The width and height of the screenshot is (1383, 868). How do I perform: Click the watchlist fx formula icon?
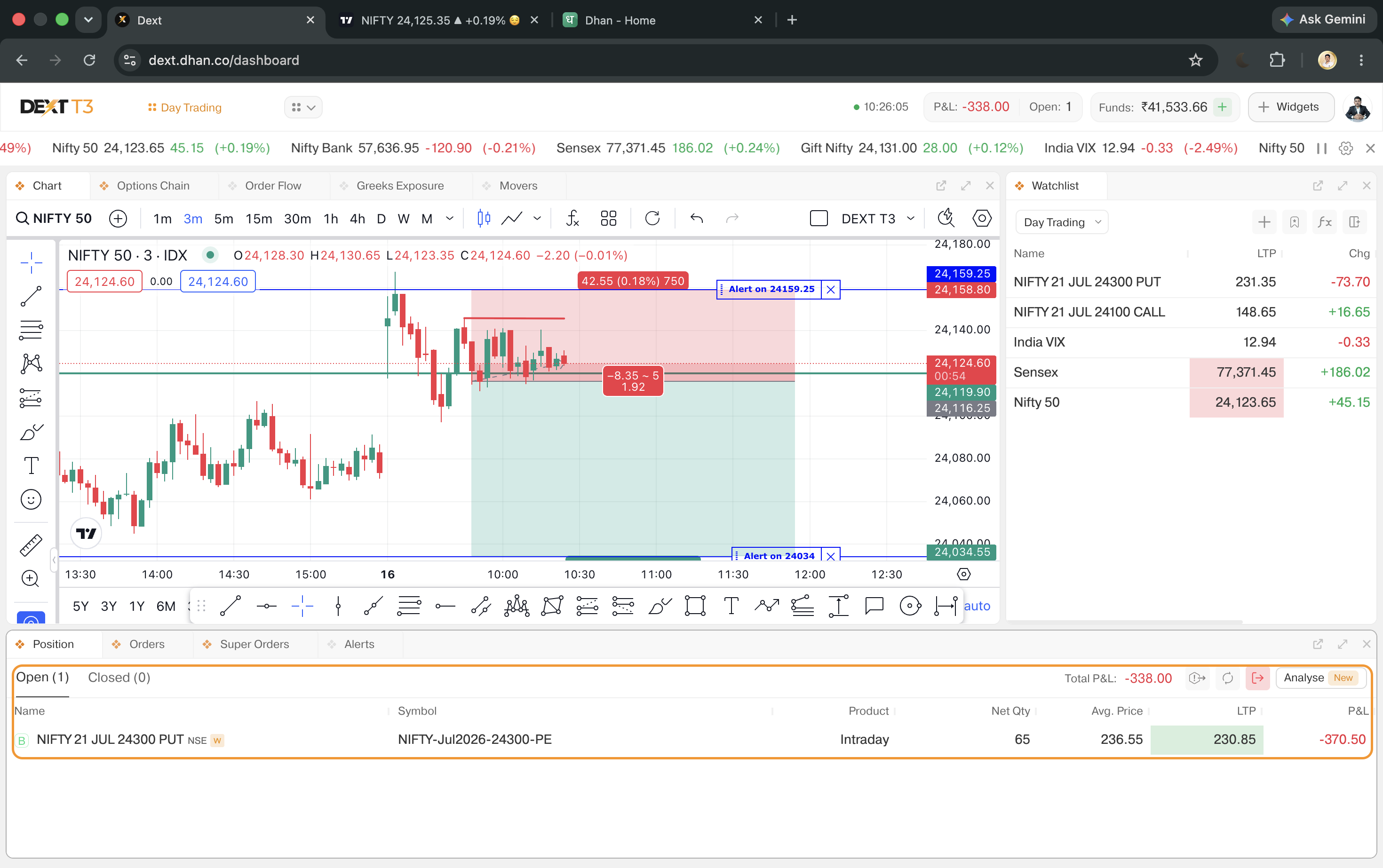(x=1324, y=222)
